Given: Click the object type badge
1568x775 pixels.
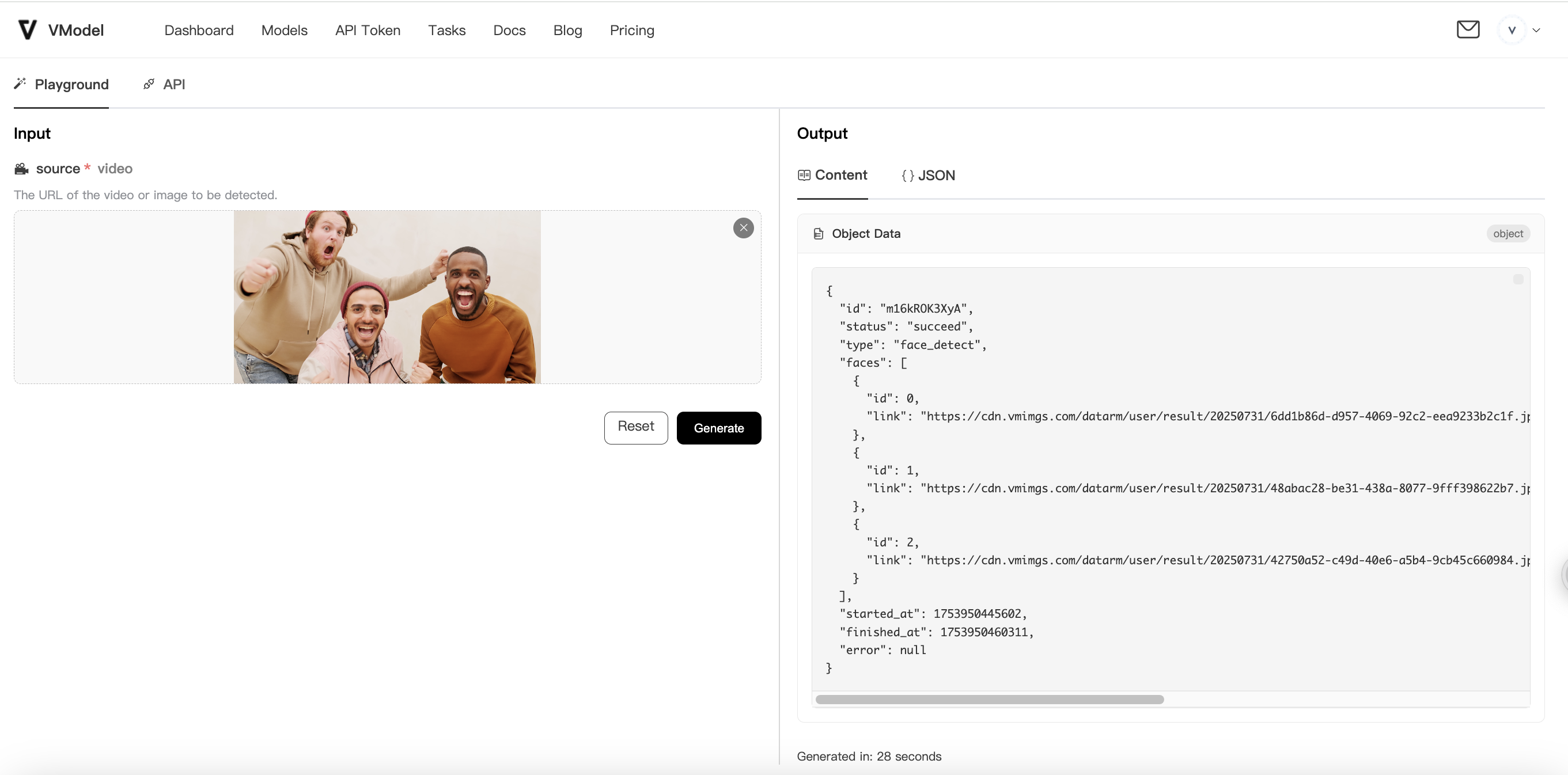Looking at the screenshot, I should click(1508, 234).
